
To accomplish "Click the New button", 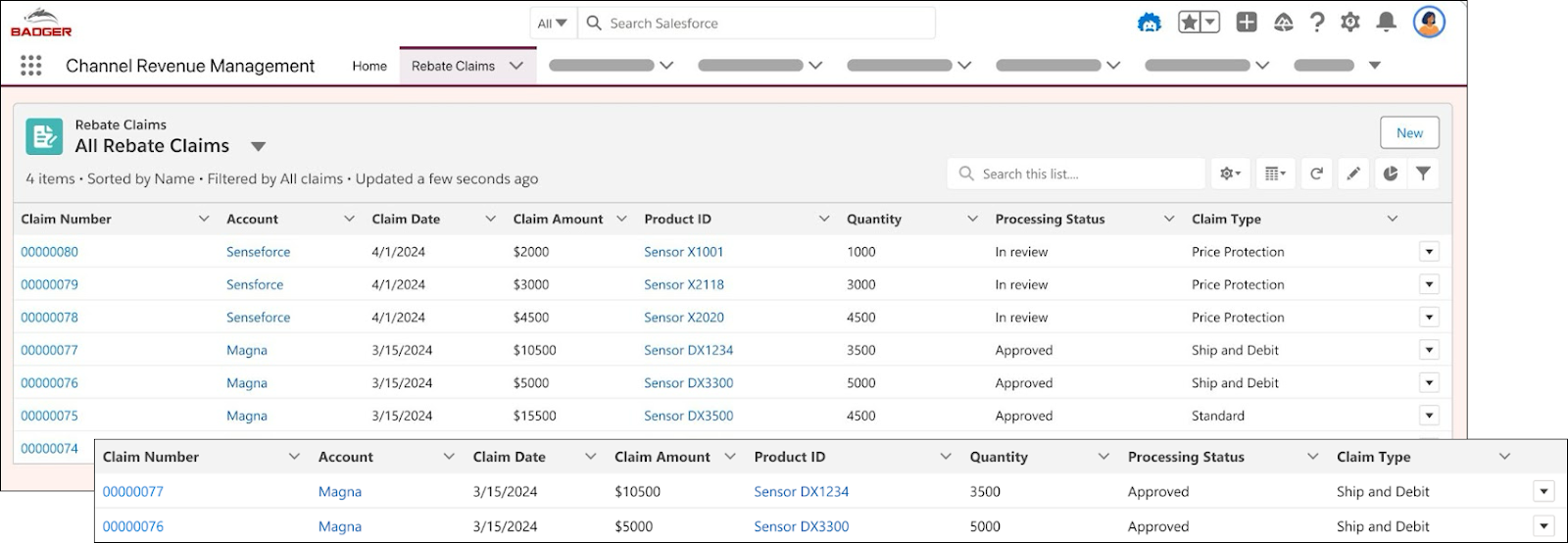I will coord(1409,133).
